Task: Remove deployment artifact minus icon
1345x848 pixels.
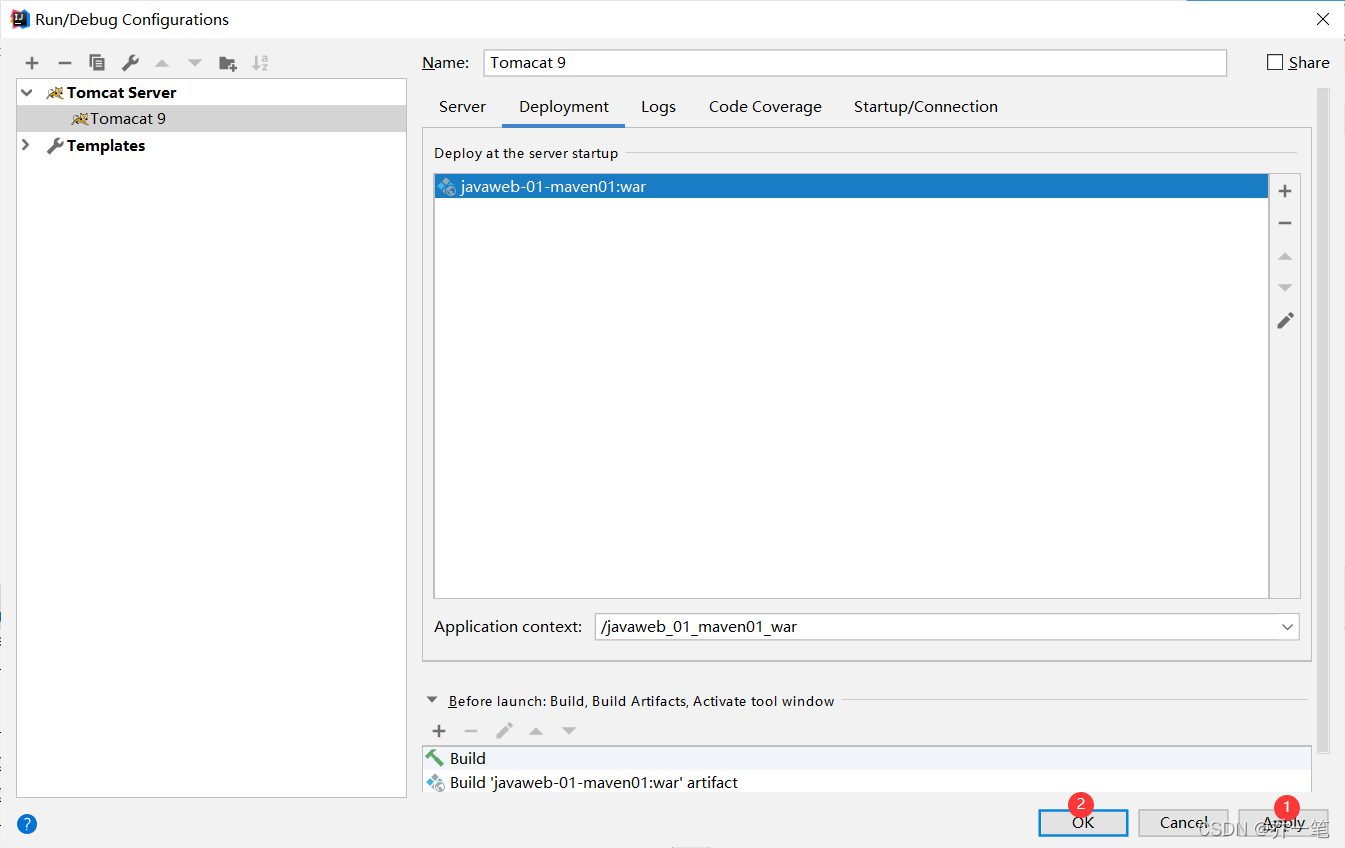Action: (1285, 223)
